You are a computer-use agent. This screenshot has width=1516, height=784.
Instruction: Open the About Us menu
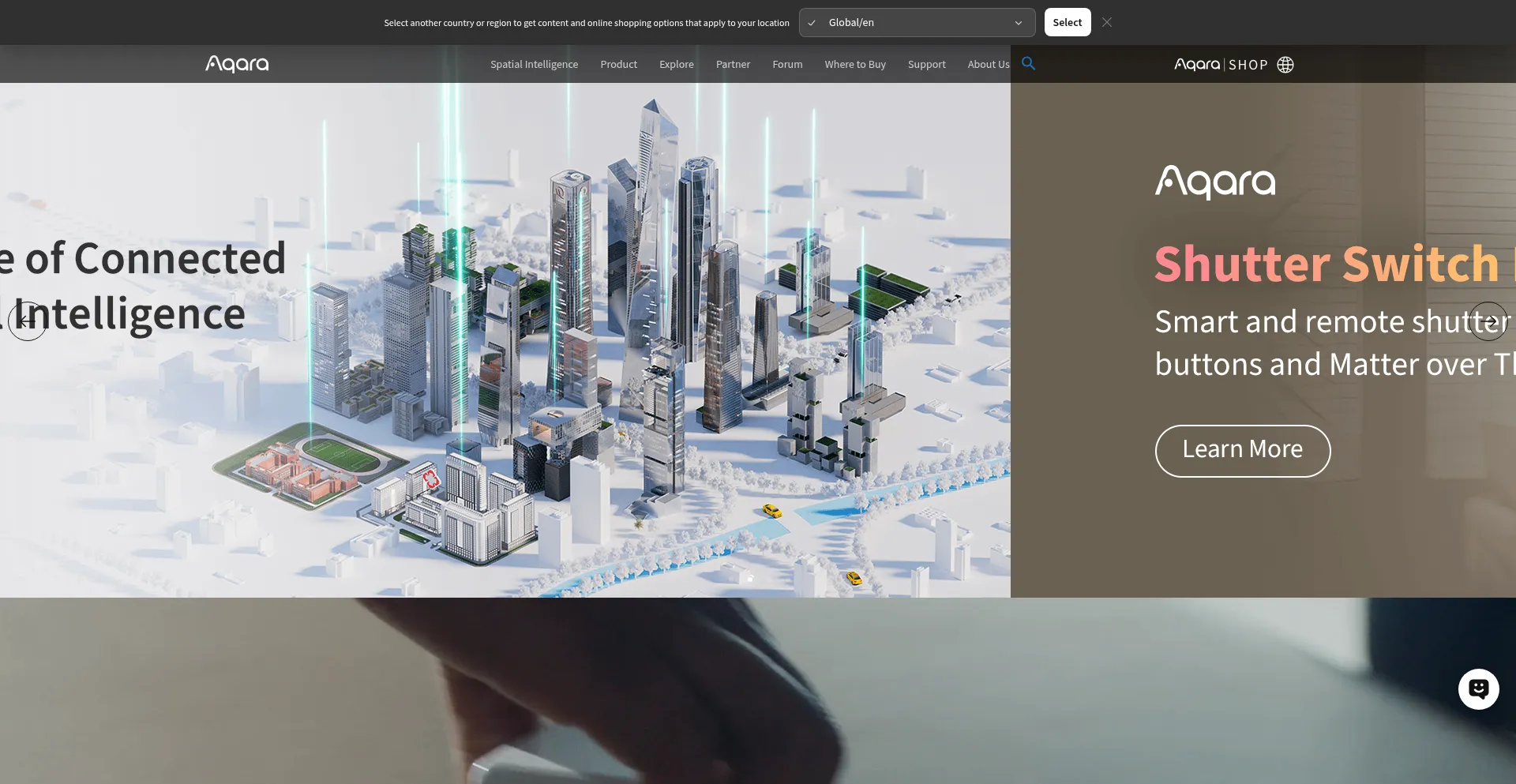coord(988,65)
